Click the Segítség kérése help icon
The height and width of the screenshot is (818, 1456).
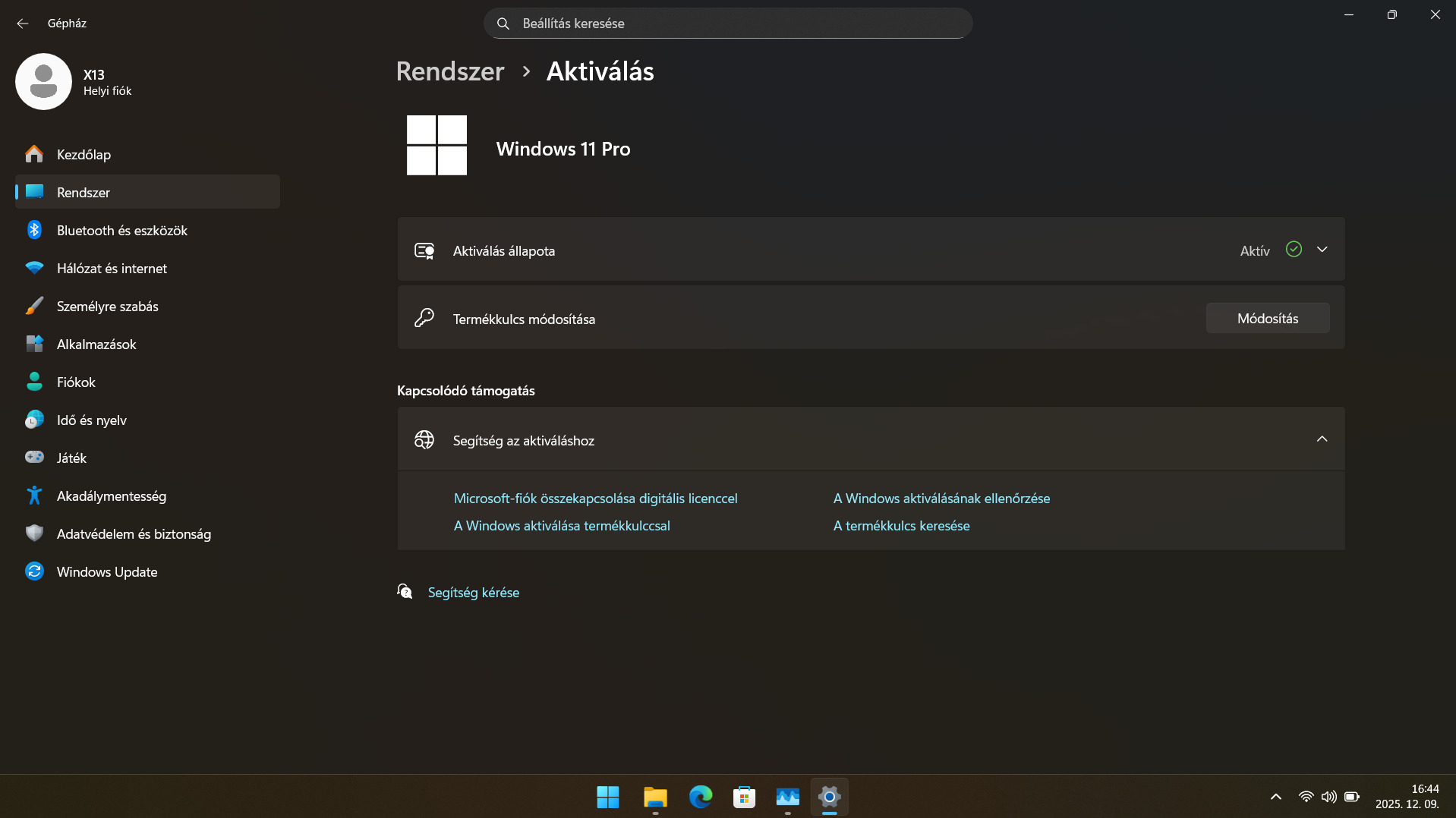click(x=405, y=592)
